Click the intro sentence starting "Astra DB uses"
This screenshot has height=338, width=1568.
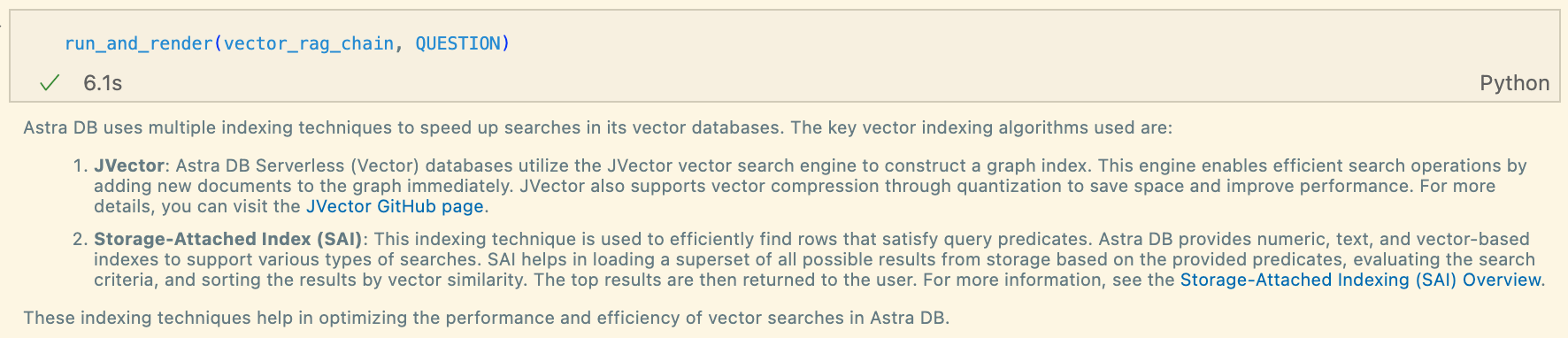597,127
